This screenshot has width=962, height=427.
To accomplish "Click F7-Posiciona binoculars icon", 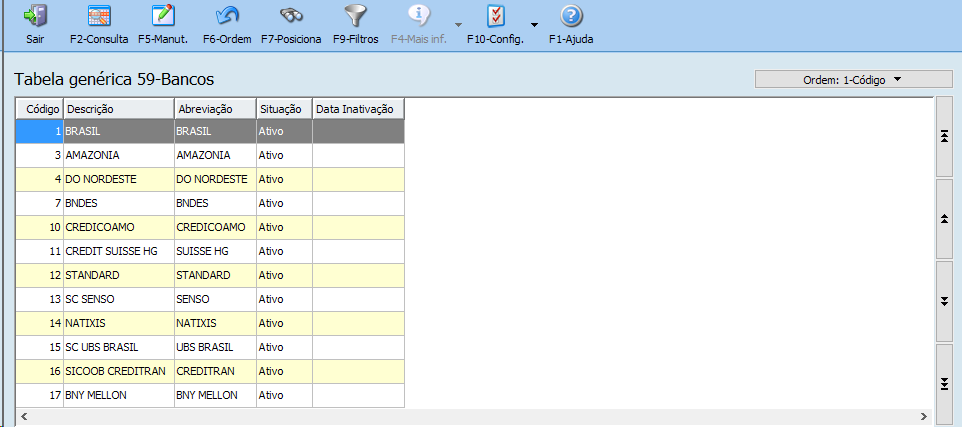I will [x=291, y=17].
